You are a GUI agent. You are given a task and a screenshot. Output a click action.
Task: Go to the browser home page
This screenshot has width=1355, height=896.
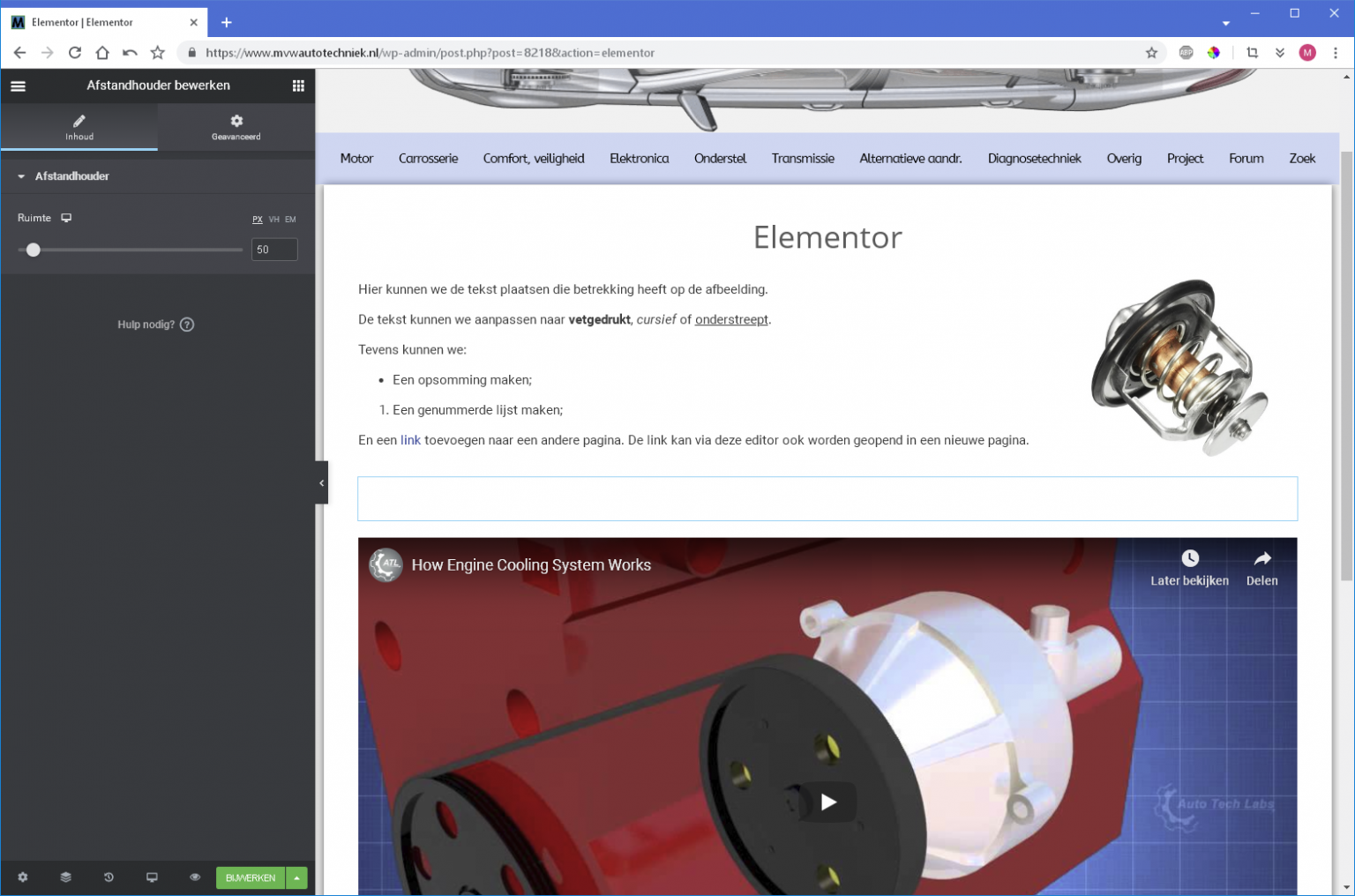[102, 53]
